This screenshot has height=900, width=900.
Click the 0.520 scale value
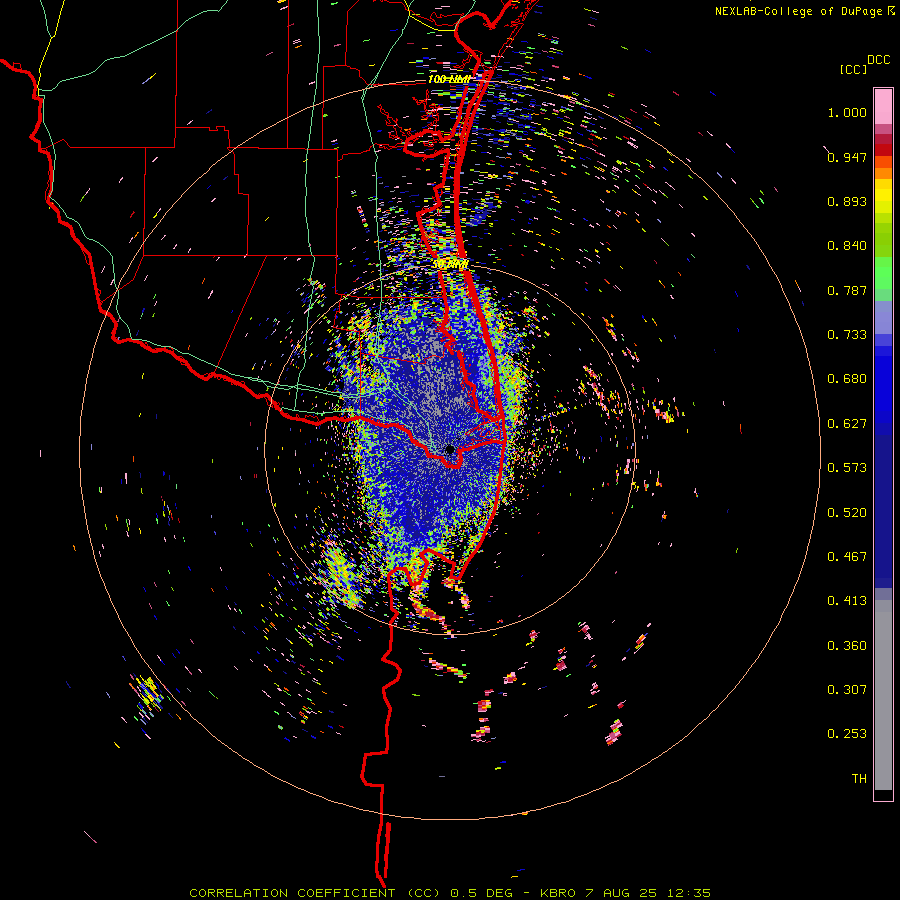pyautogui.click(x=847, y=513)
